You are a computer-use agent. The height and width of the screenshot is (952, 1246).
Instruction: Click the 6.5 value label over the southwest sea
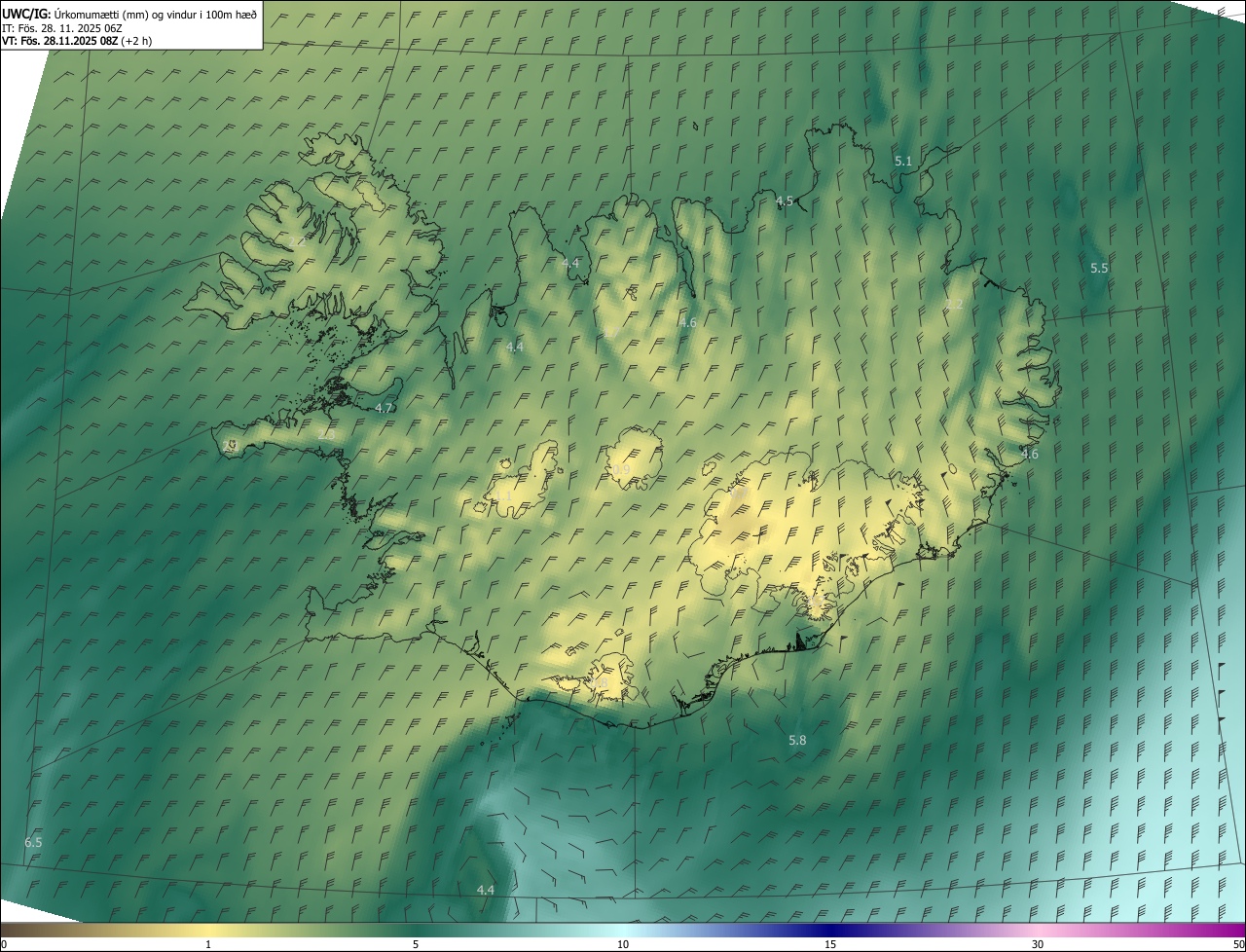33,842
